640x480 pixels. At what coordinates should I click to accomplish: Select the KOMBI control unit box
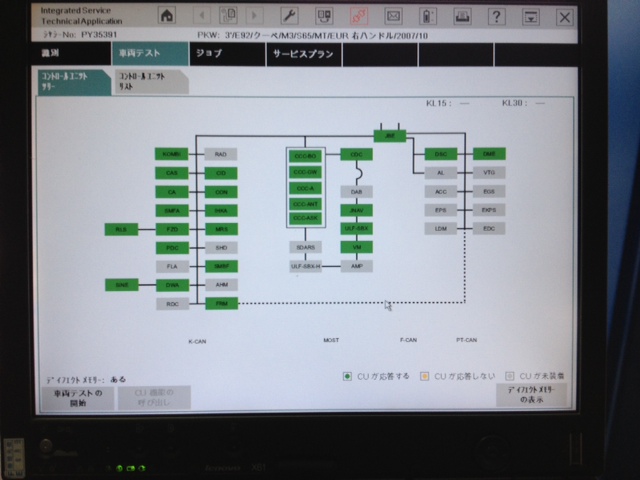click(x=171, y=154)
